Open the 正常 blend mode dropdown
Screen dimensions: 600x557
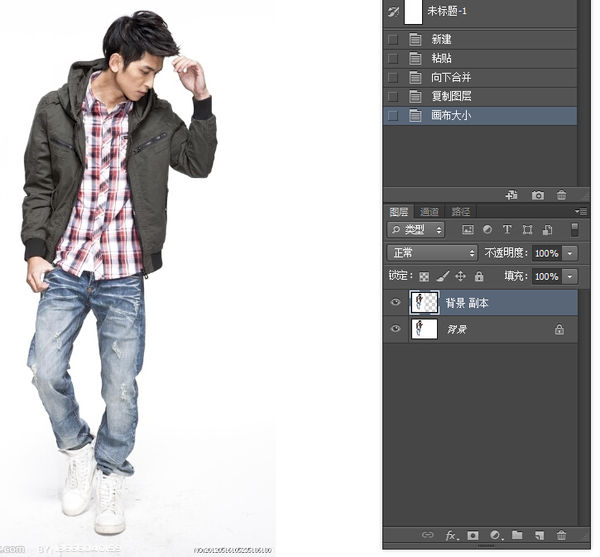click(432, 253)
